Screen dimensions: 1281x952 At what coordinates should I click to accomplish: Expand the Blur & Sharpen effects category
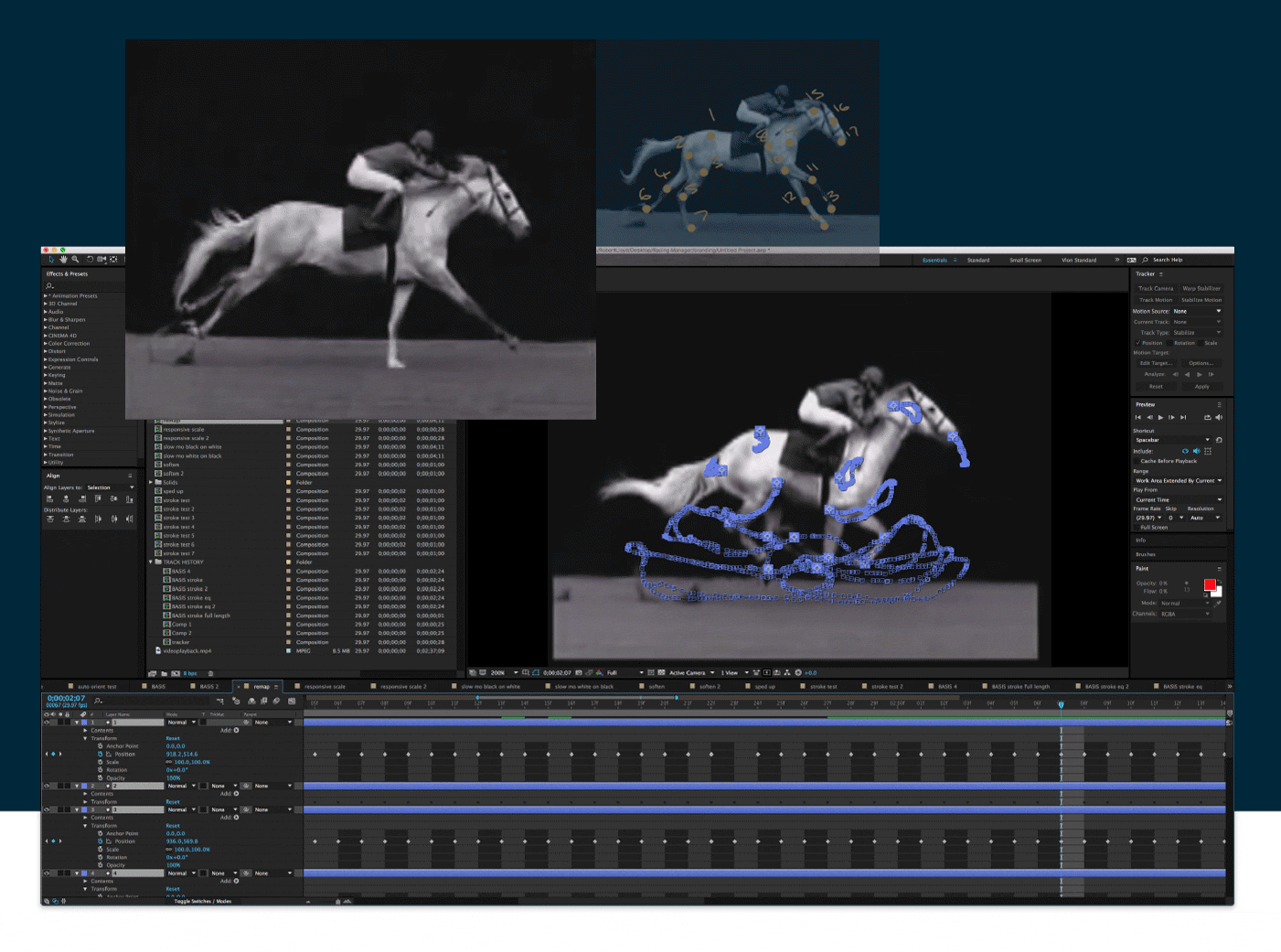[x=46, y=320]
